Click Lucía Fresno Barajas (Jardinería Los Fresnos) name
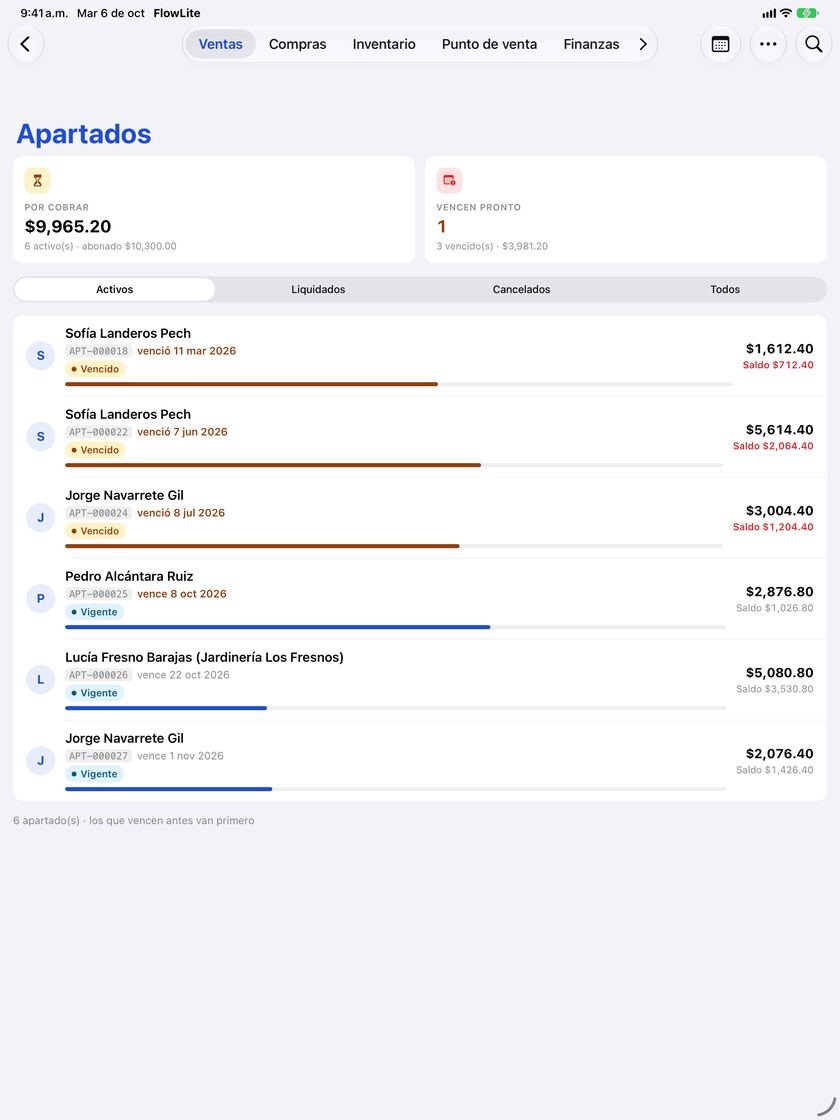The image size is (840, 1120). (204, 657)
